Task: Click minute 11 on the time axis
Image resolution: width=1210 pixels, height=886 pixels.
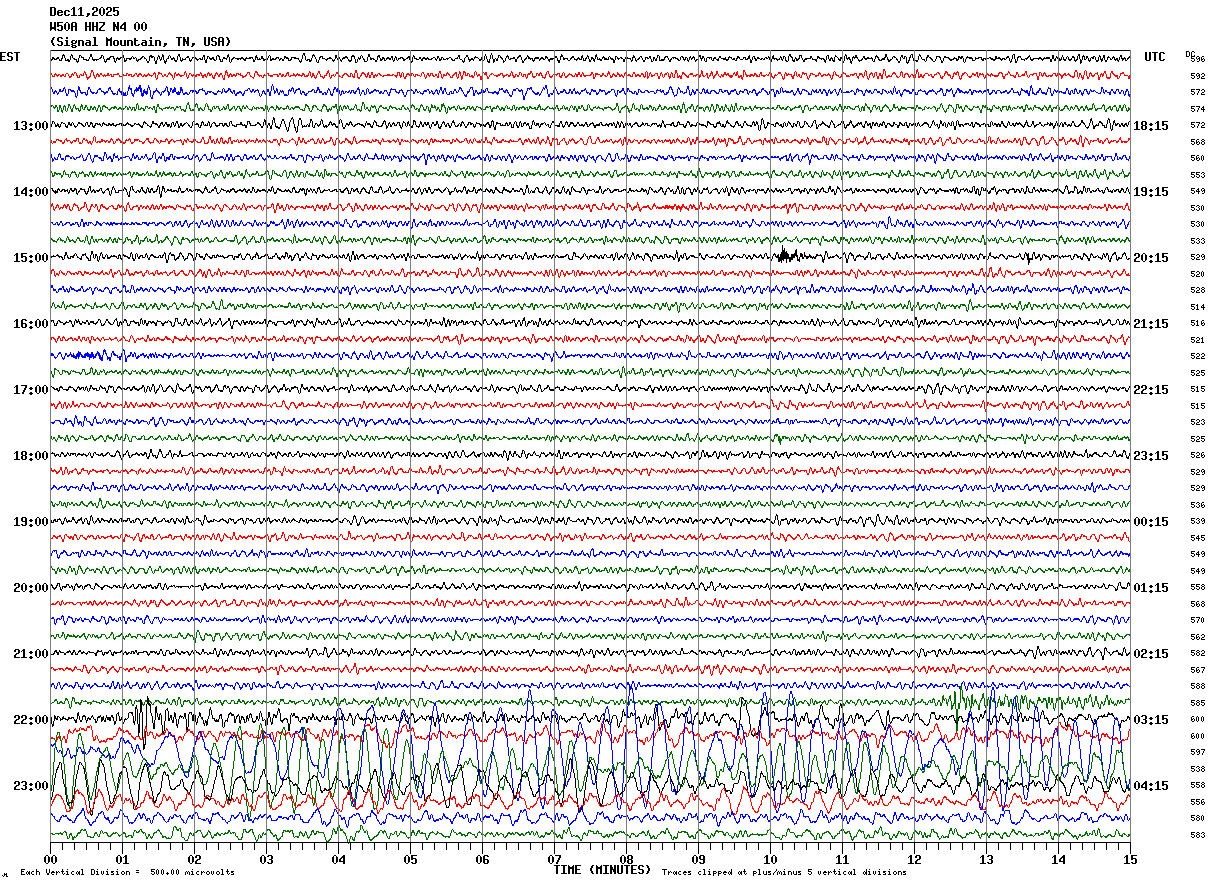Action: click(x=842, y=859)
